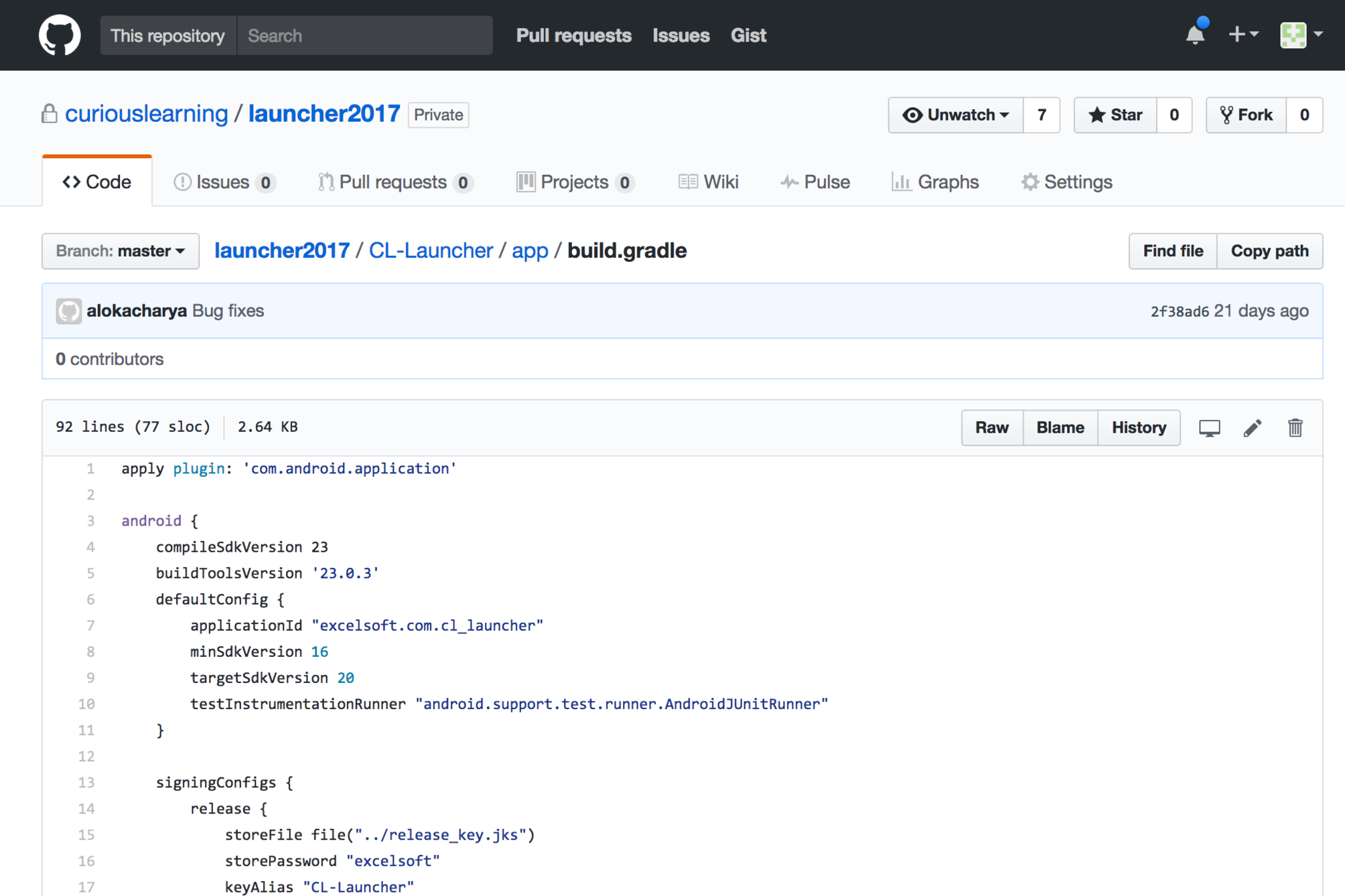Select line number 10
The width and height of the screenshot is (1345, 896).
pos(86,704)
